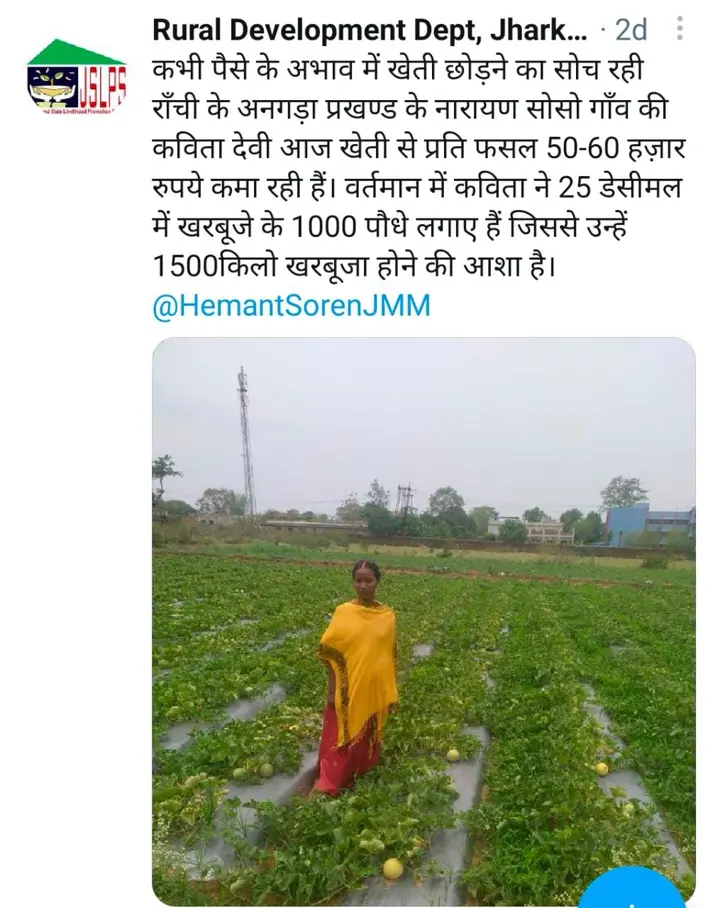This screenshot has height=908, width=720.
Task: Tap the blue building in the photo
Action: [x=649, y=524]
